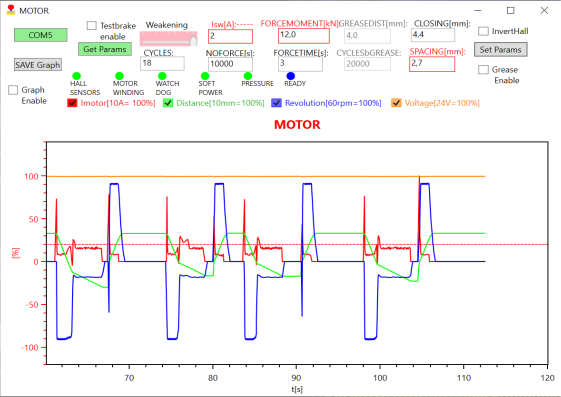Click the FORCETIME[s] input field
Image resolution: width=561 pixels, height=397 pixels.
300,64
